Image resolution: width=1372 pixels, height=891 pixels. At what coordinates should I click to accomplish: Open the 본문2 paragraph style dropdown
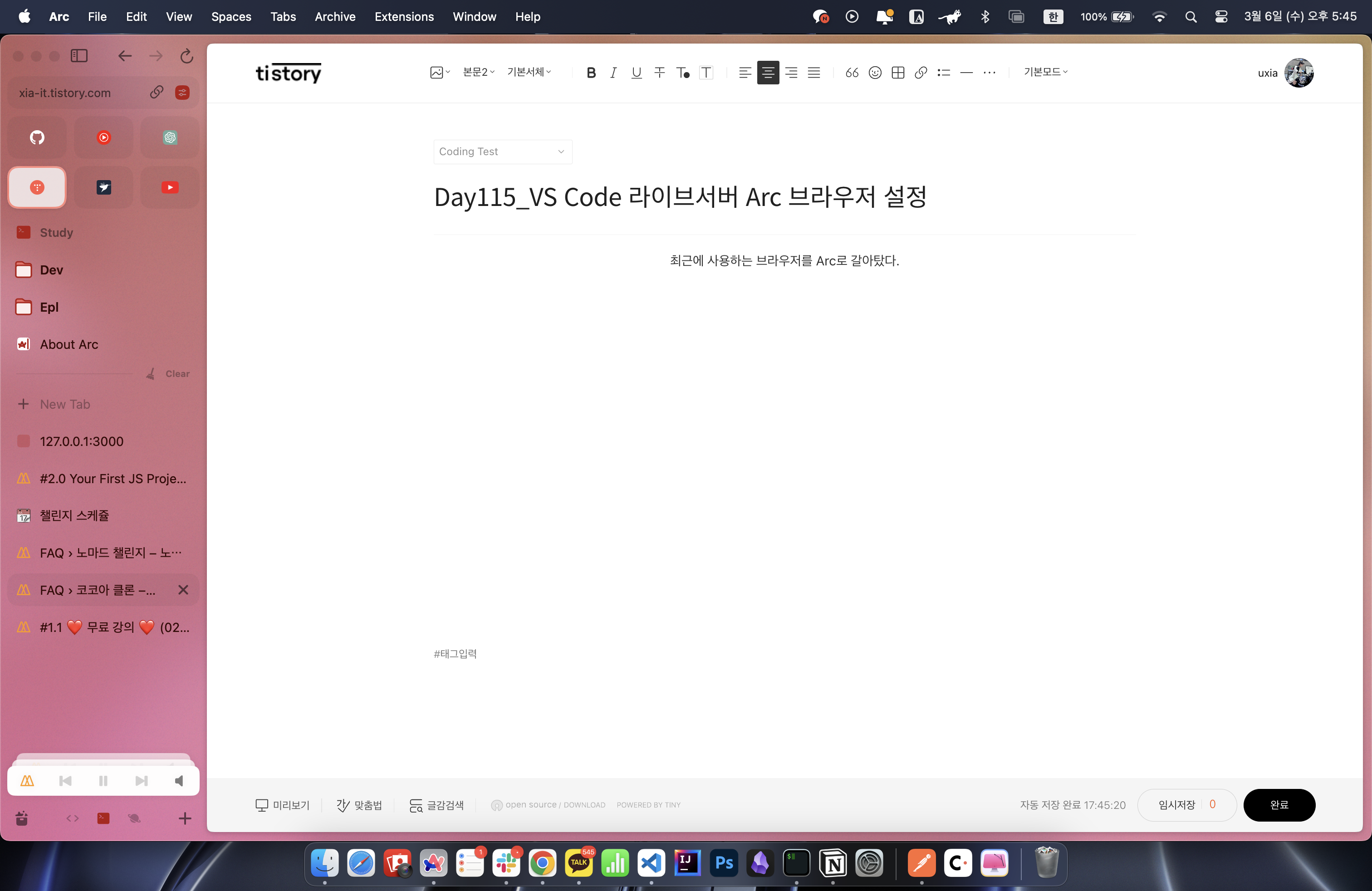pos(479,72)
